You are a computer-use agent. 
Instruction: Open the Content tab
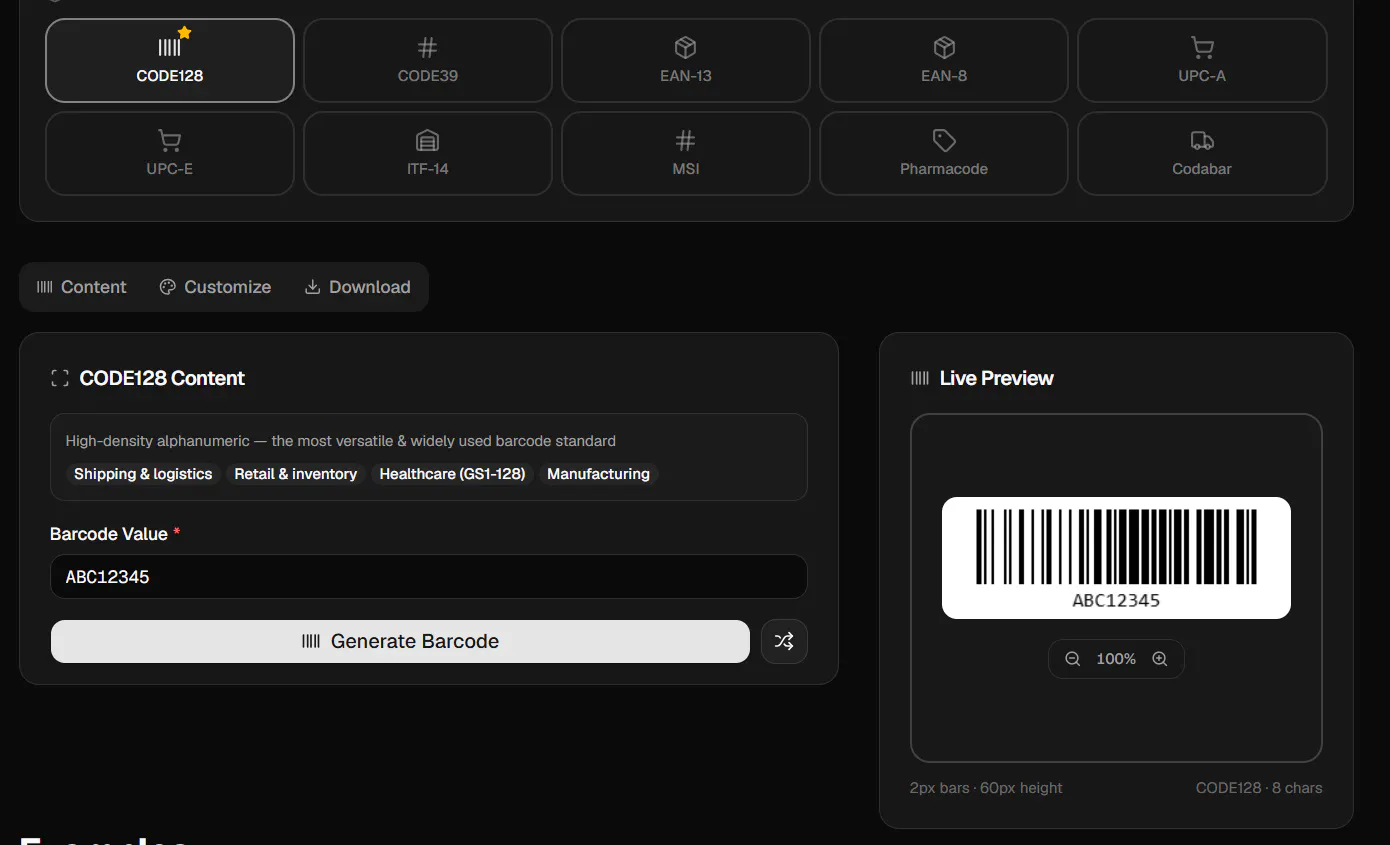tap(82, 287)
